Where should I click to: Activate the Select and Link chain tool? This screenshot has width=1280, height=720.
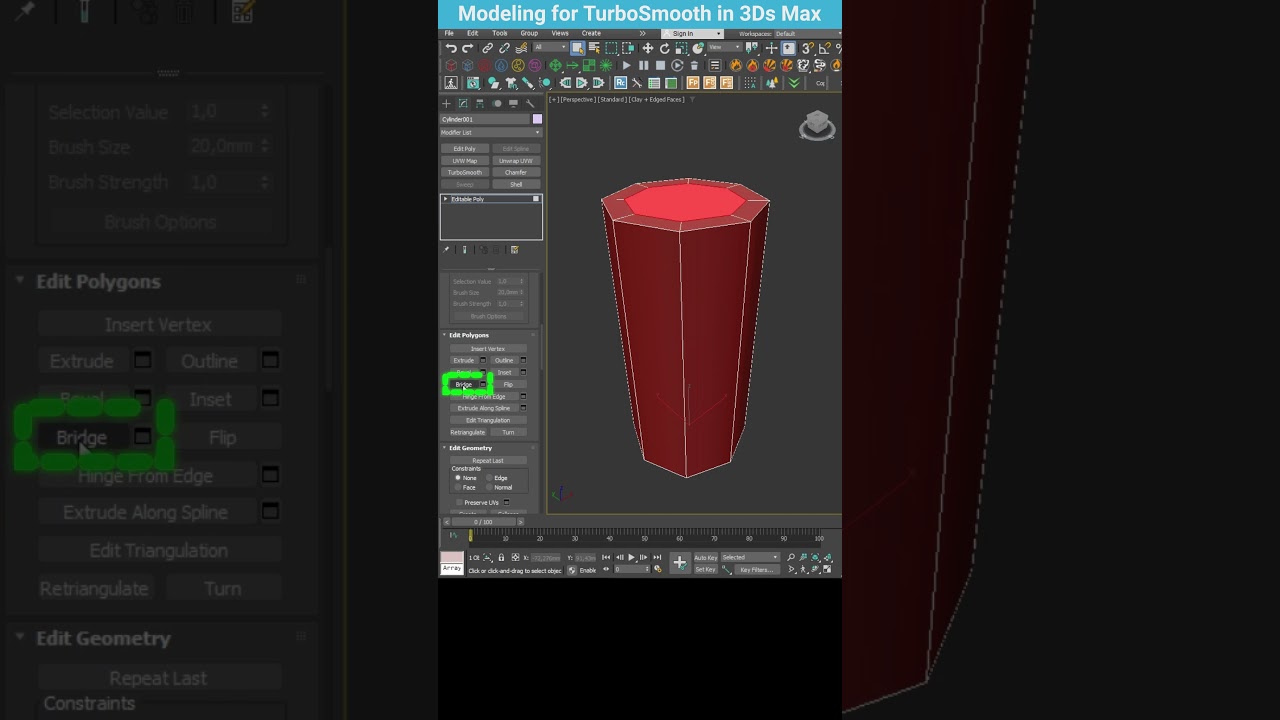tap(488, 48)
